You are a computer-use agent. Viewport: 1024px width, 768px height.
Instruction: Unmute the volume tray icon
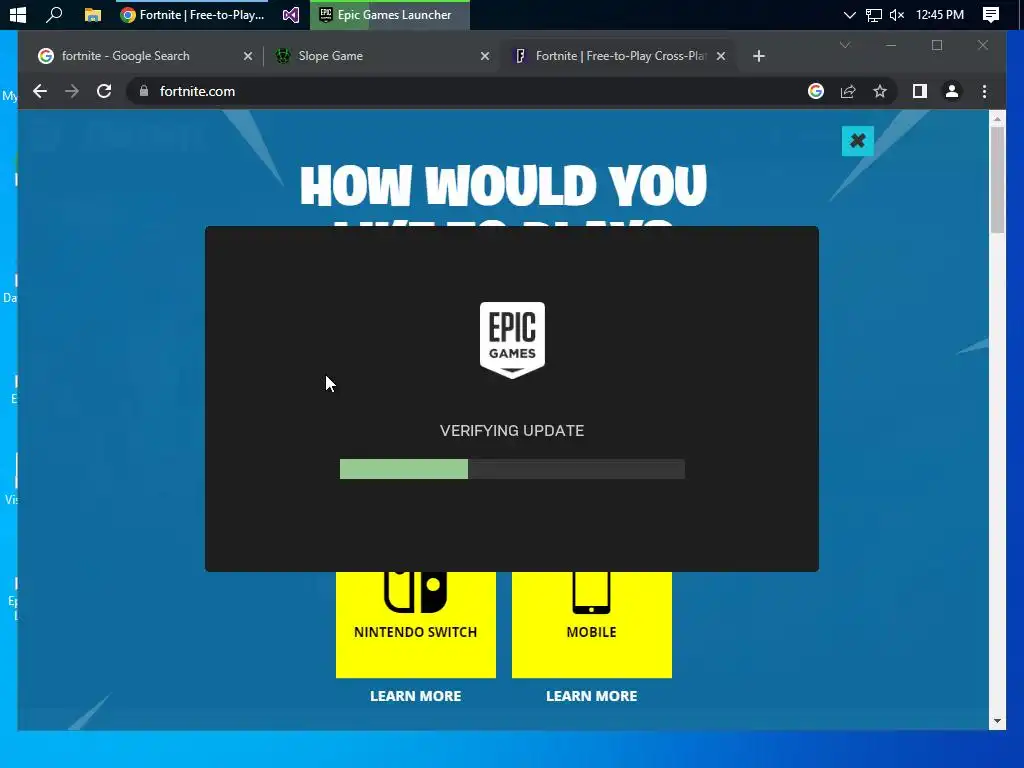tap(897, 14)
